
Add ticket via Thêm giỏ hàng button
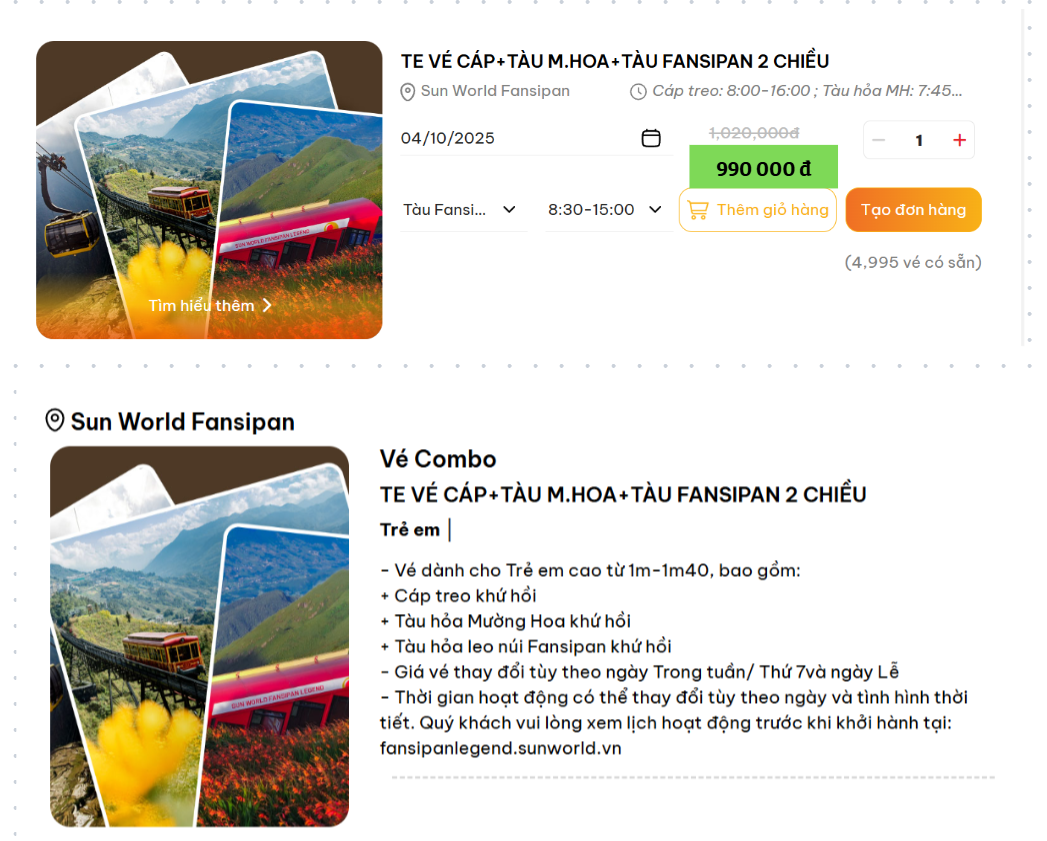point(757,210)
